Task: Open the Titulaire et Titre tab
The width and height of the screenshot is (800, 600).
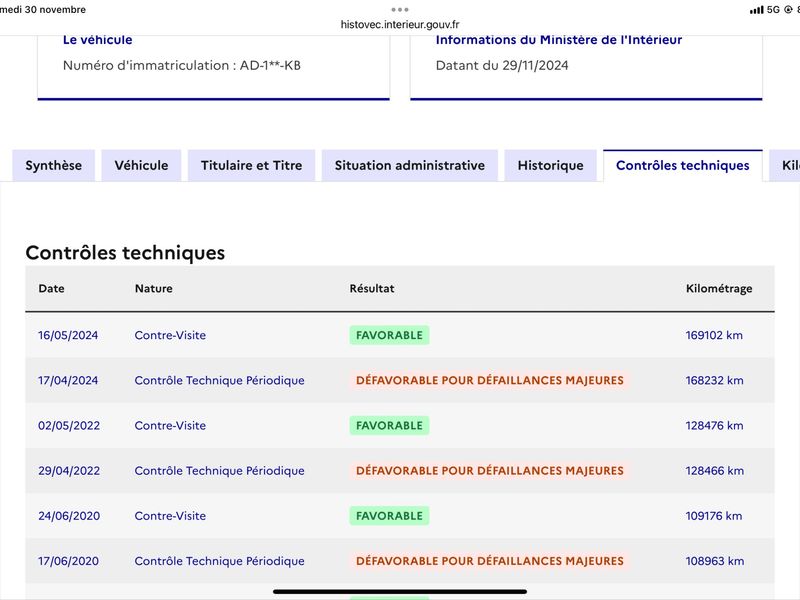Action: pyautogui.click(x=252, y=165)
